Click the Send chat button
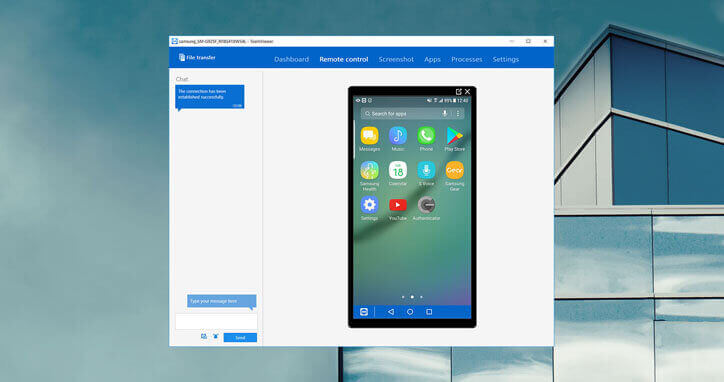 (x=240, y=338)
